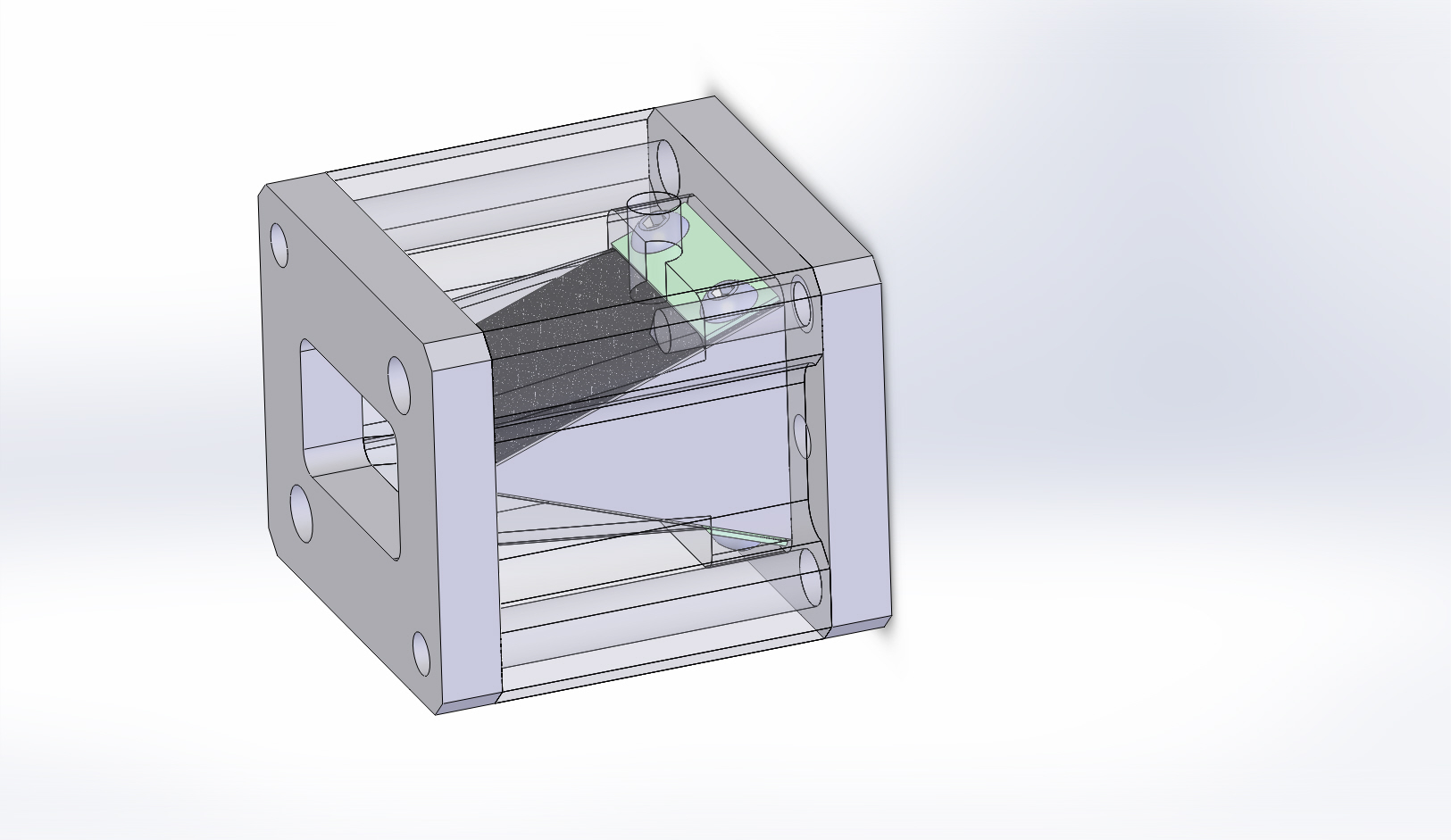This screenshot has width=1451, height=840.
Task: Click the top-right rod hole in right flange
Action: [x=667, y=161]
